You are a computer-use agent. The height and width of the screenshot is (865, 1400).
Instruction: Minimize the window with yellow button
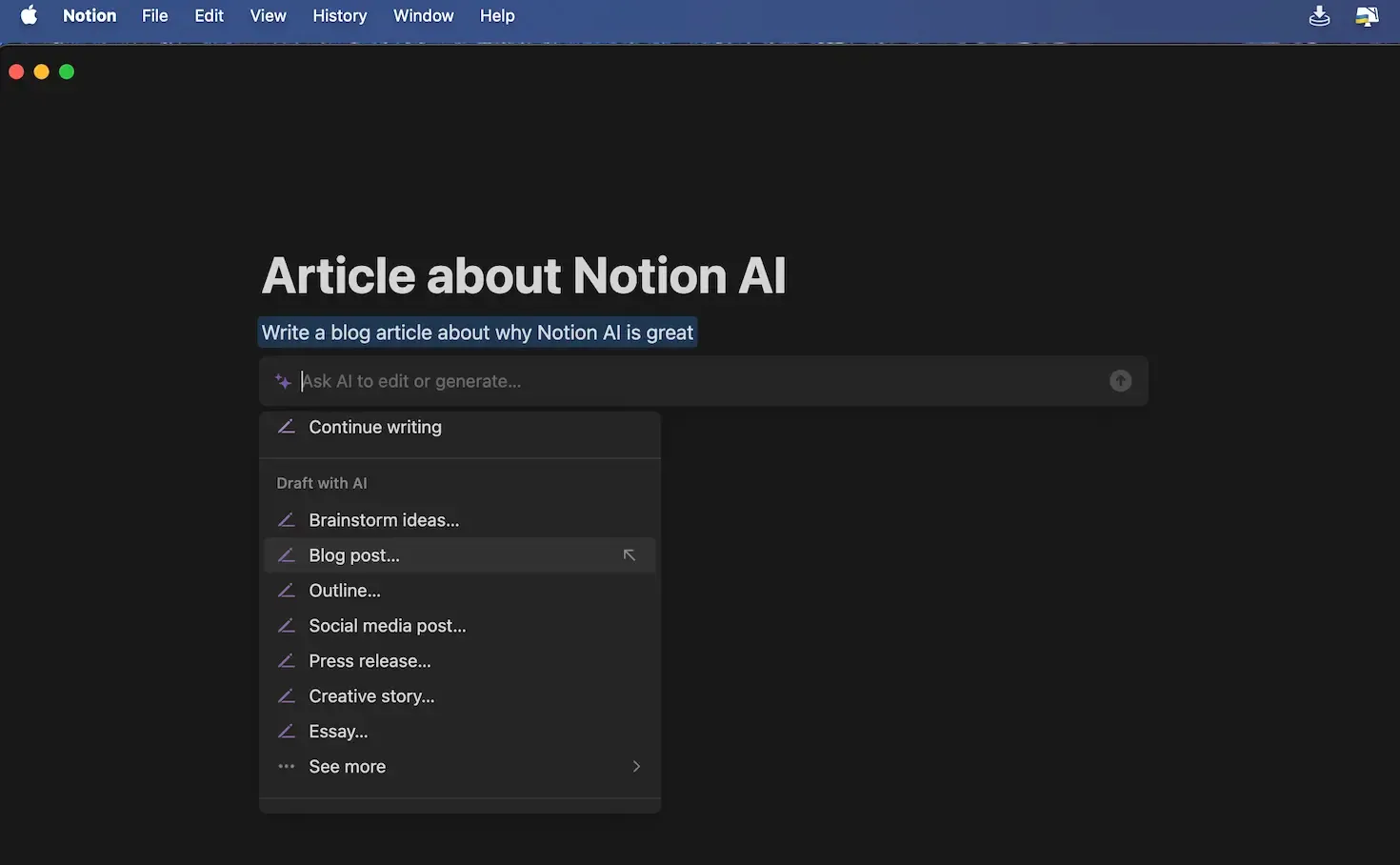41,71
